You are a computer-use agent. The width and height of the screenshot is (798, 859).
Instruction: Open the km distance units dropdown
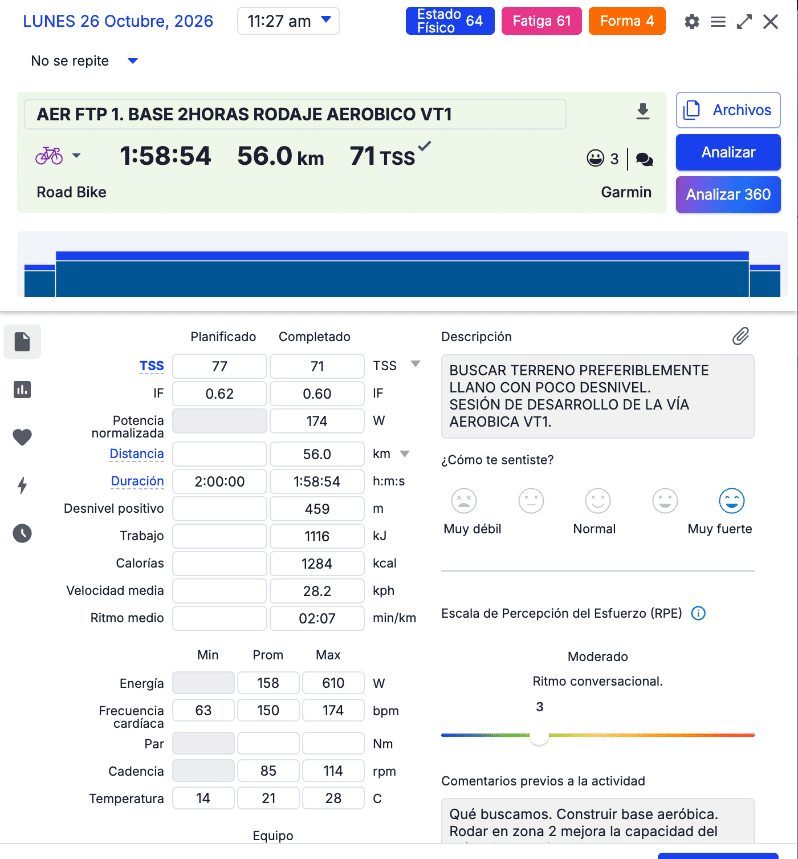pos(405,454)
